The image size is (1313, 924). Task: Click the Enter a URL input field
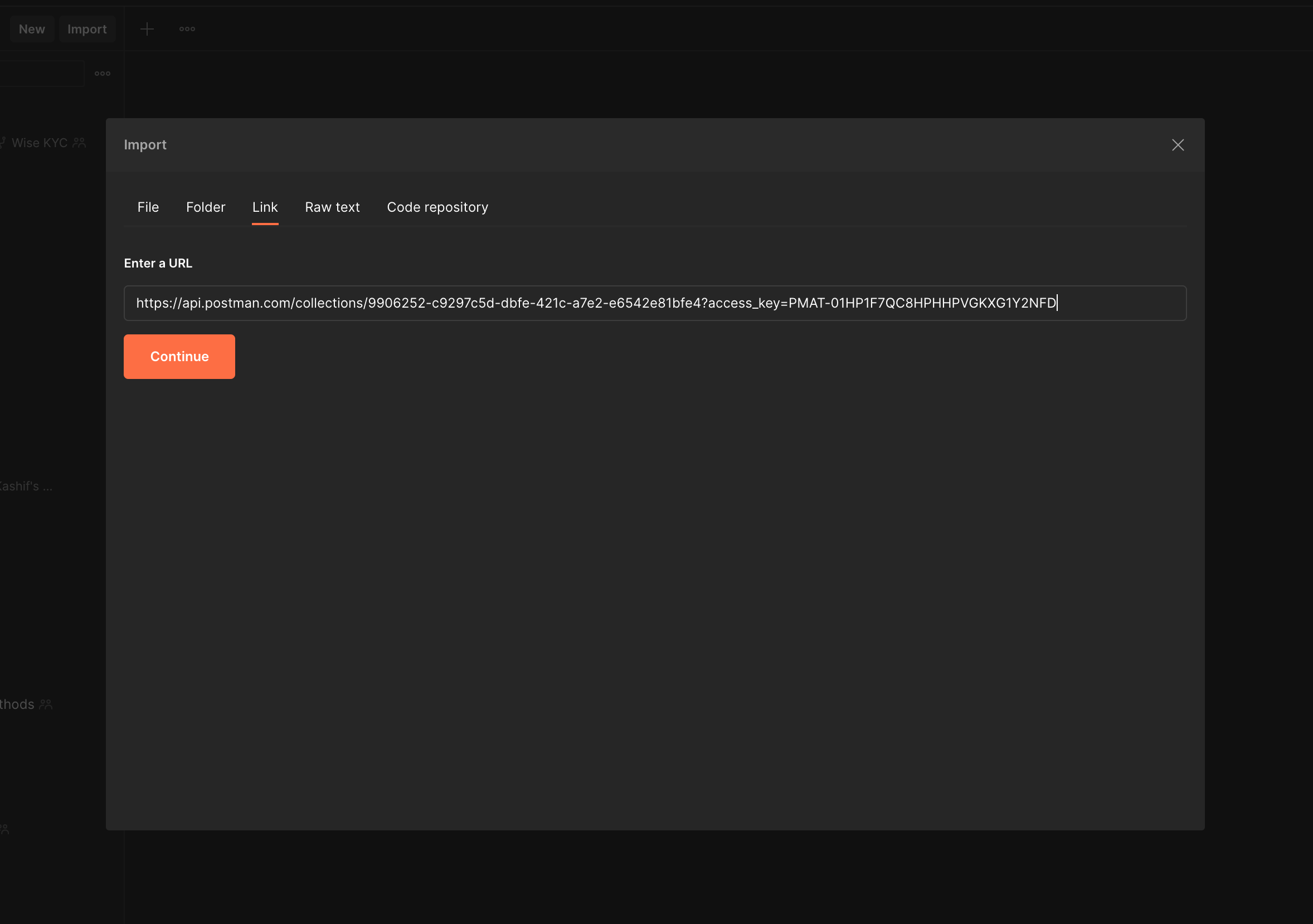(655, 303)
